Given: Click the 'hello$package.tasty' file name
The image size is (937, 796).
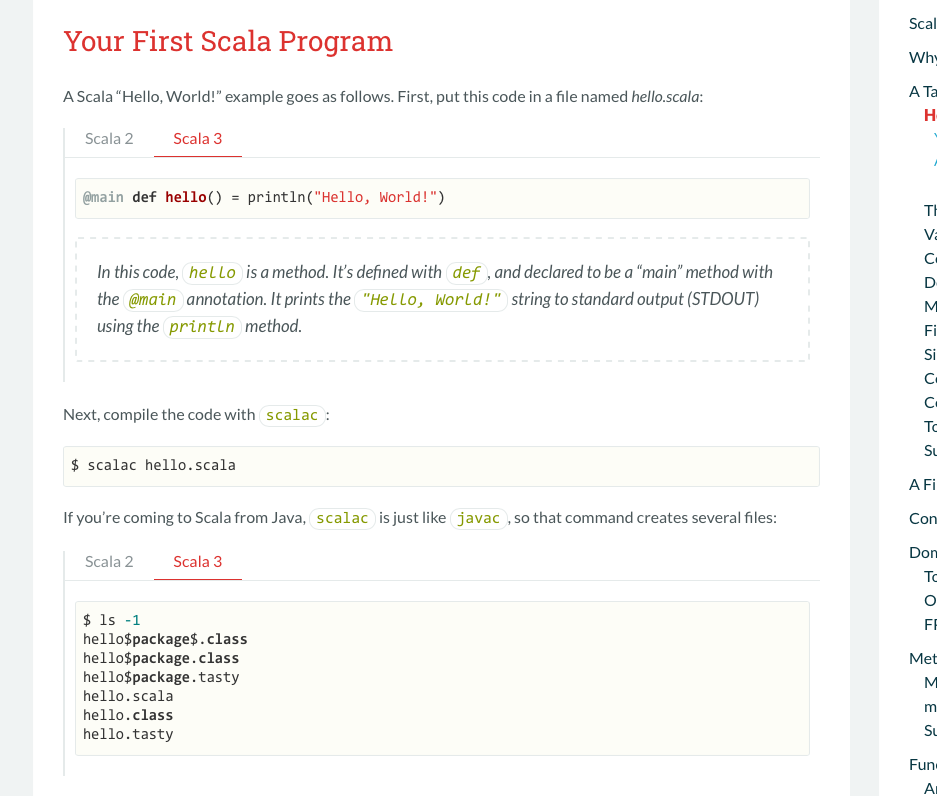Looking at the screenshot, I should click(161, 678).
